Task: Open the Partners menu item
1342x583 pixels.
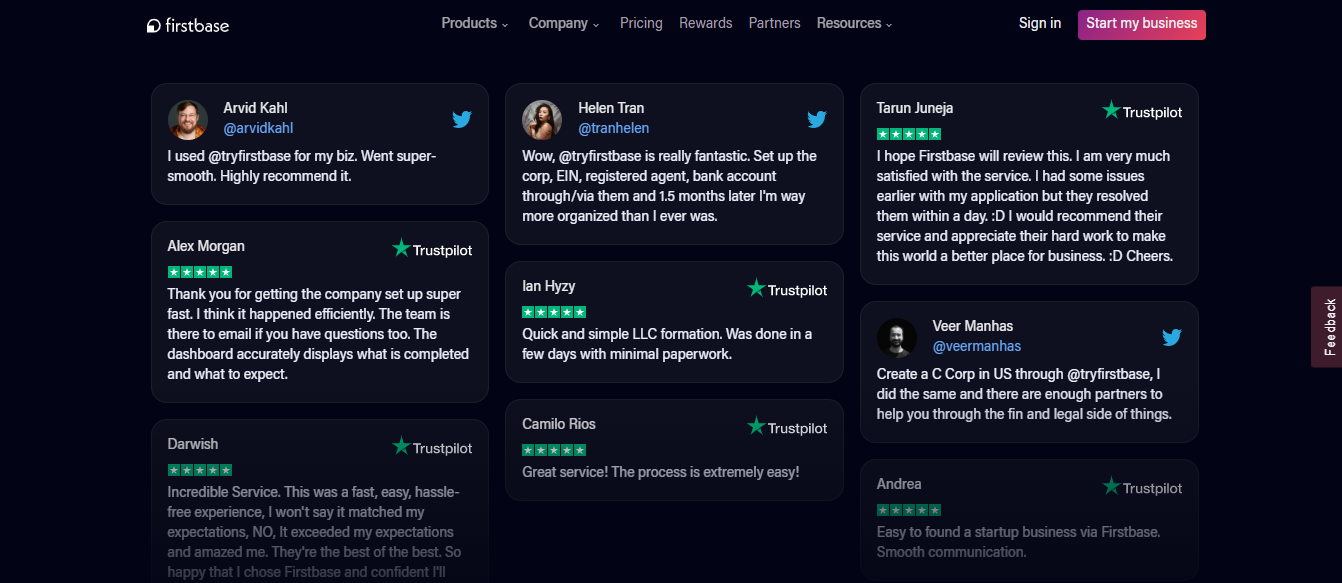Action: coord(774,22)
